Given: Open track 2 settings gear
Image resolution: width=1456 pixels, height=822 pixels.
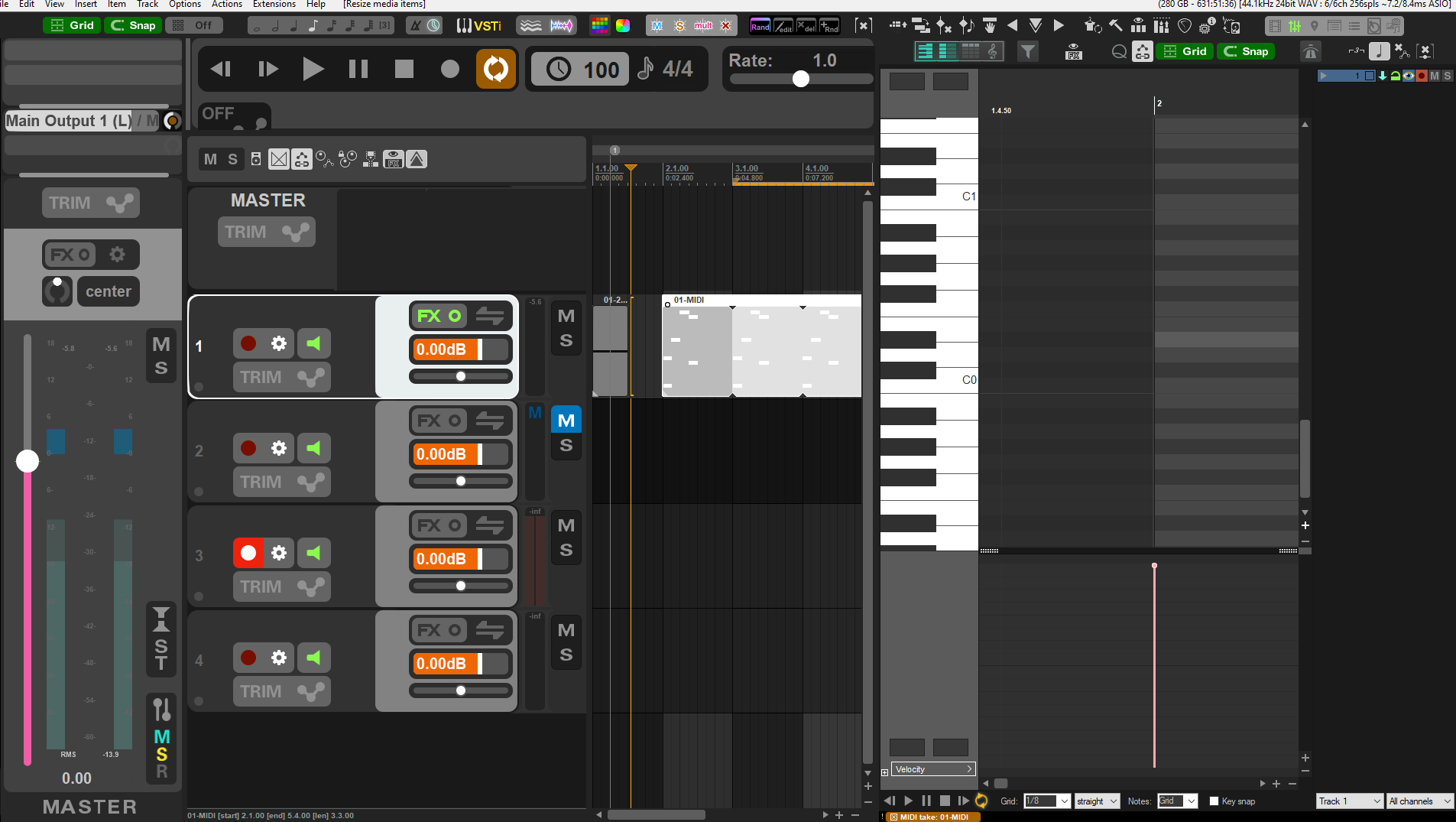Looking at the screenshot, I should (279, 448).
